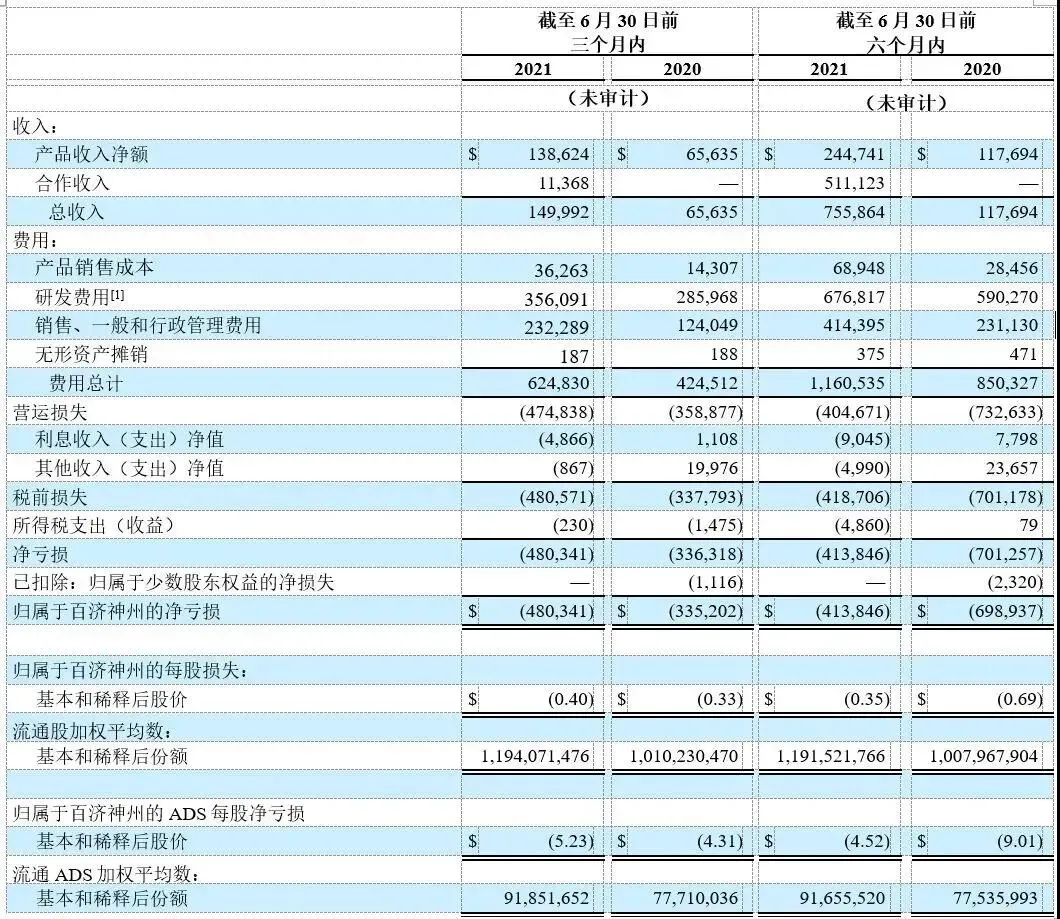Select the 产品收入净额 row label

click(91, 154)
